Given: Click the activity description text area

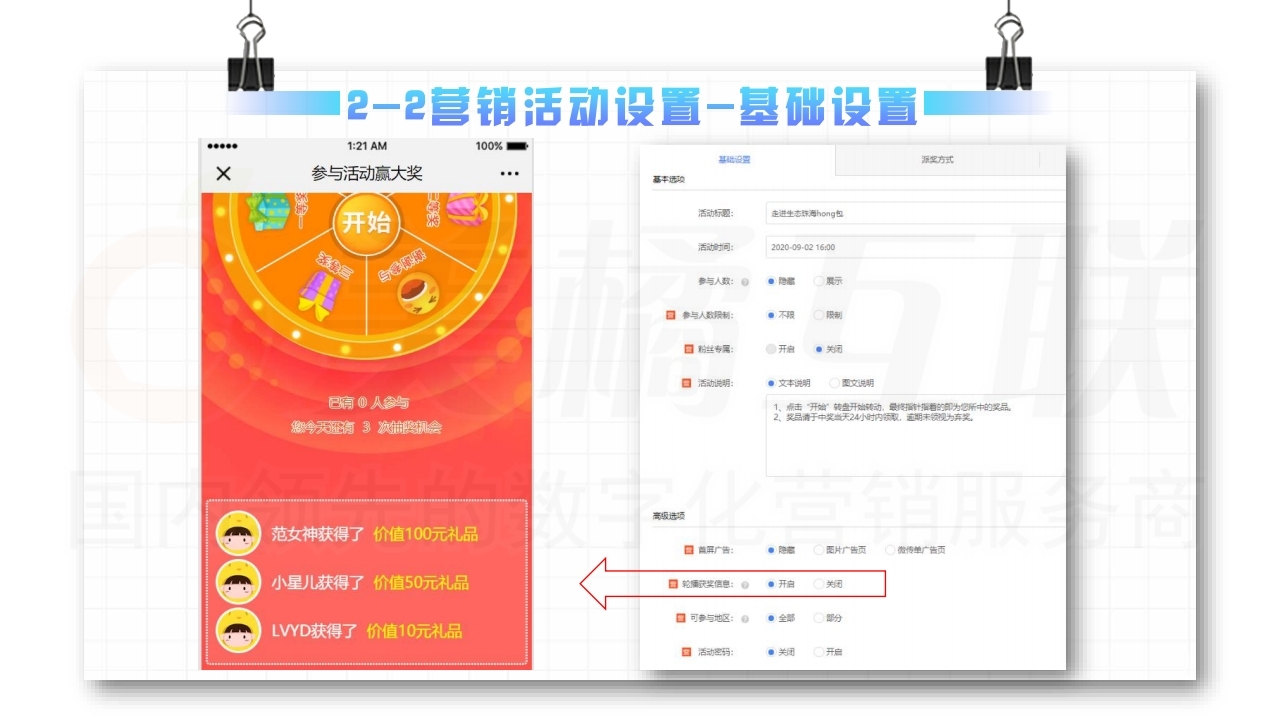Looking at the screenshot, I should pos(915,435).
